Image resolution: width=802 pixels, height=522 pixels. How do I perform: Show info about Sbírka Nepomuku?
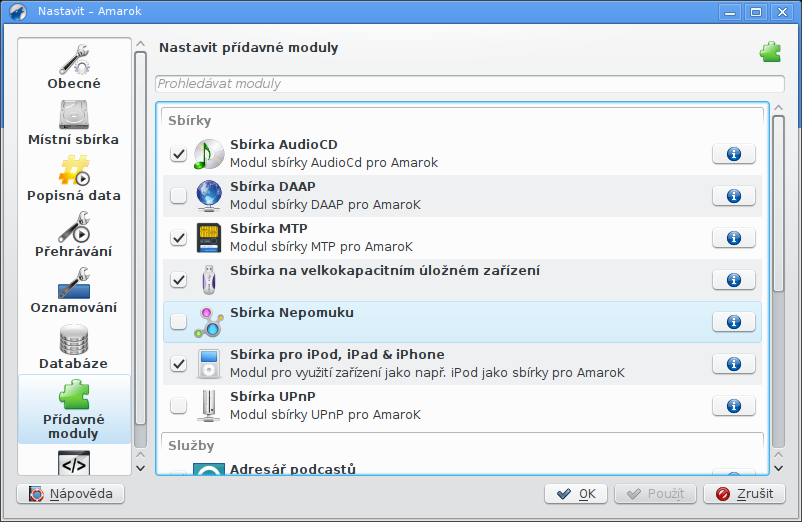[733, 322]
